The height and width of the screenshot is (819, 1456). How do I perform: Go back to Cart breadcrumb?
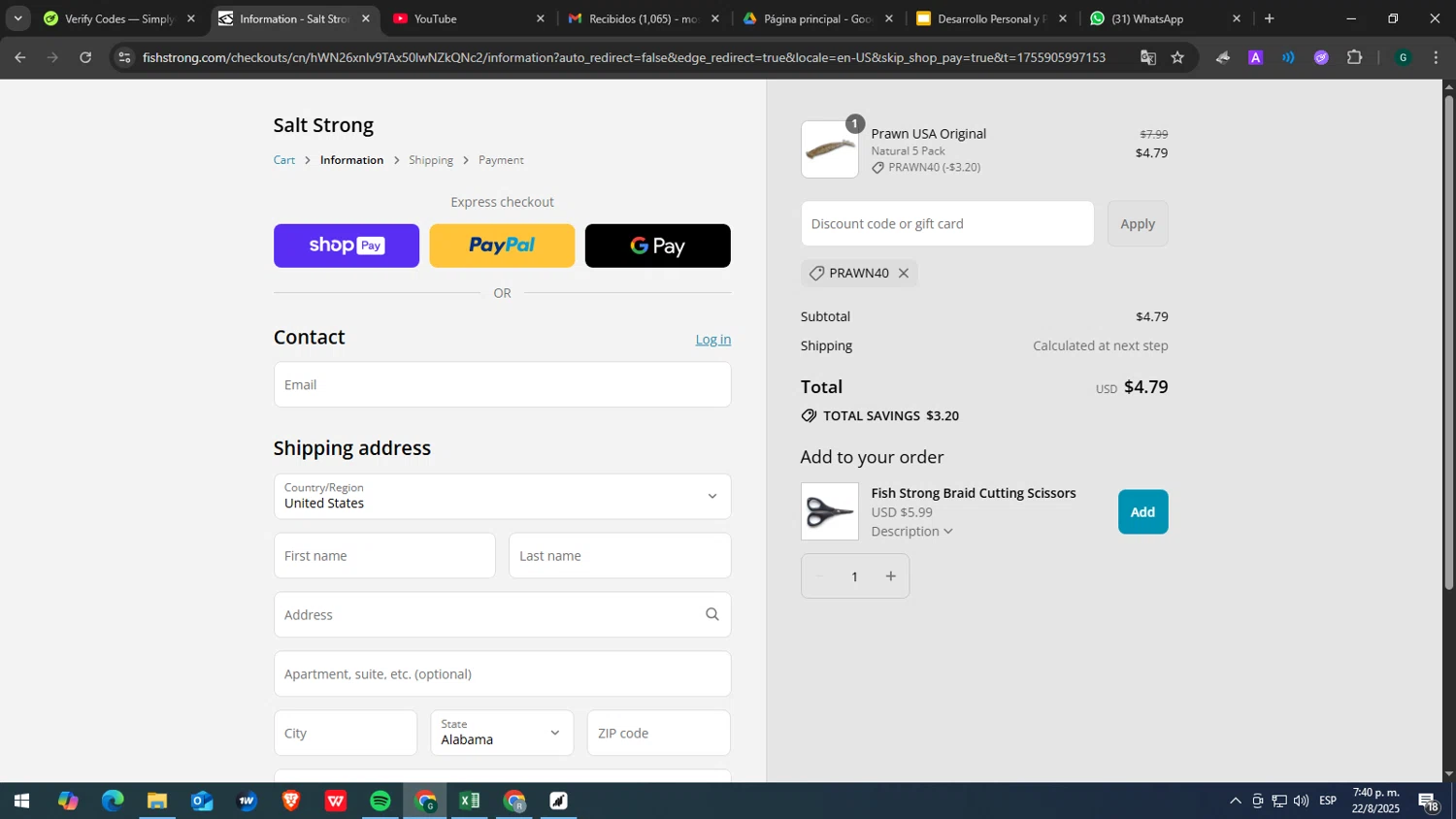(284, 160)
